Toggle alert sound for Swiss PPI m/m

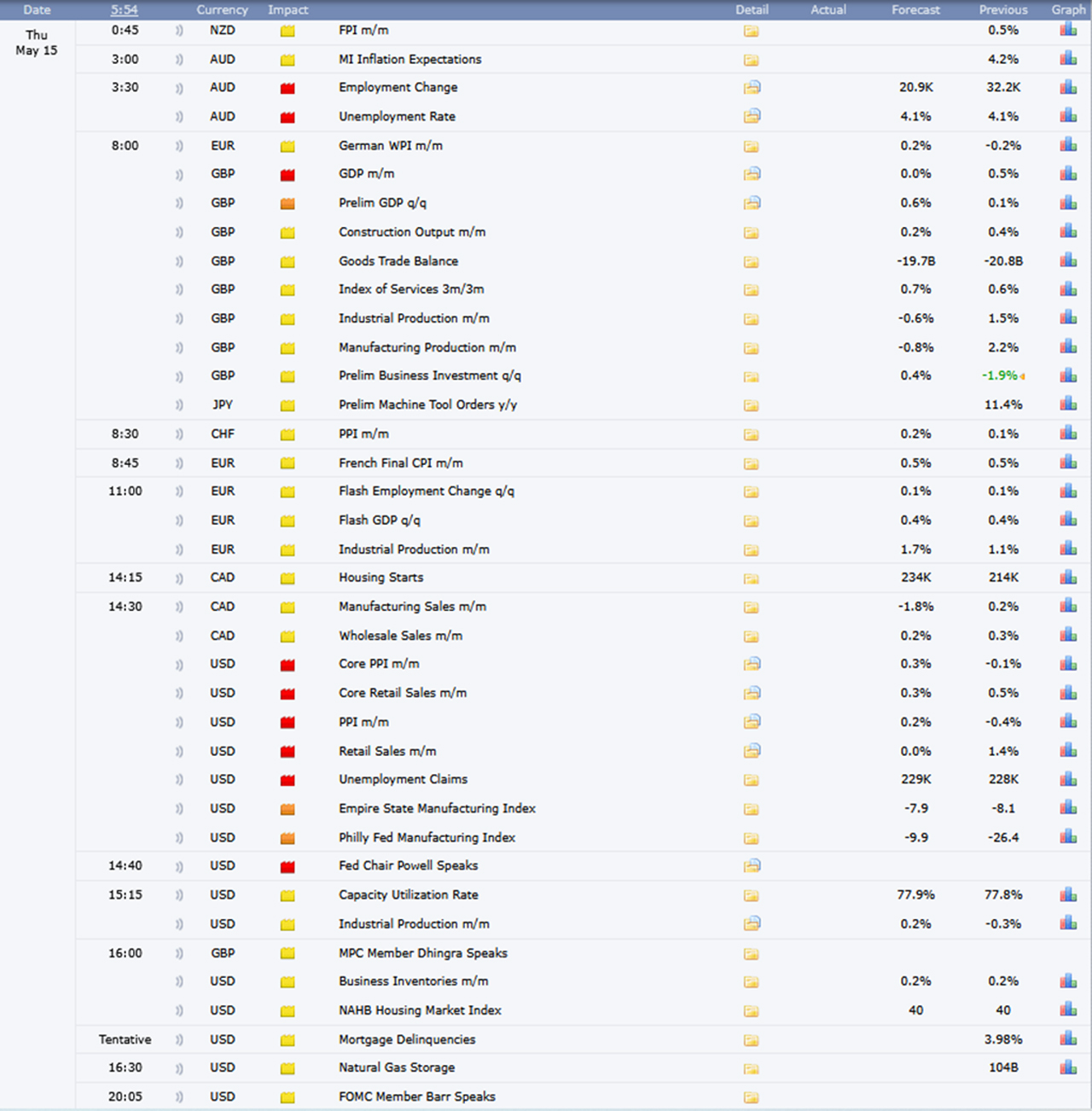[179, 434]
